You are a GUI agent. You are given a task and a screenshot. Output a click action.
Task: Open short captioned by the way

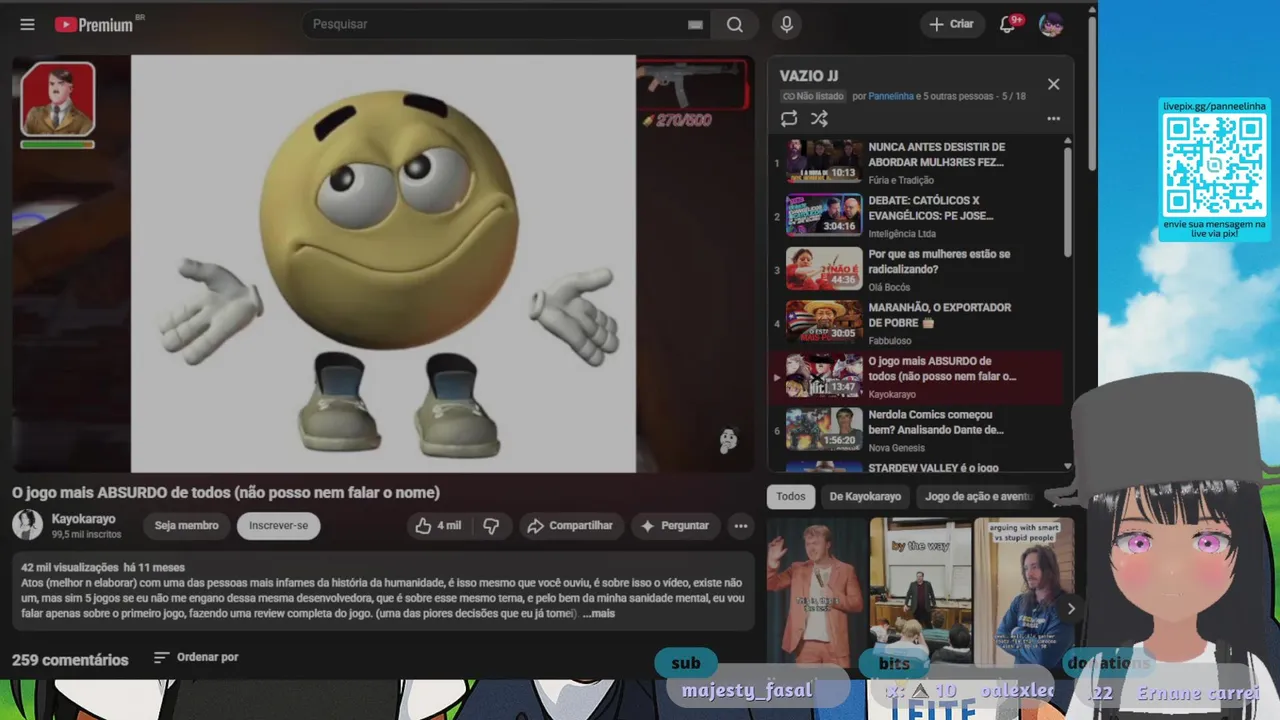[x=921, y=592]
